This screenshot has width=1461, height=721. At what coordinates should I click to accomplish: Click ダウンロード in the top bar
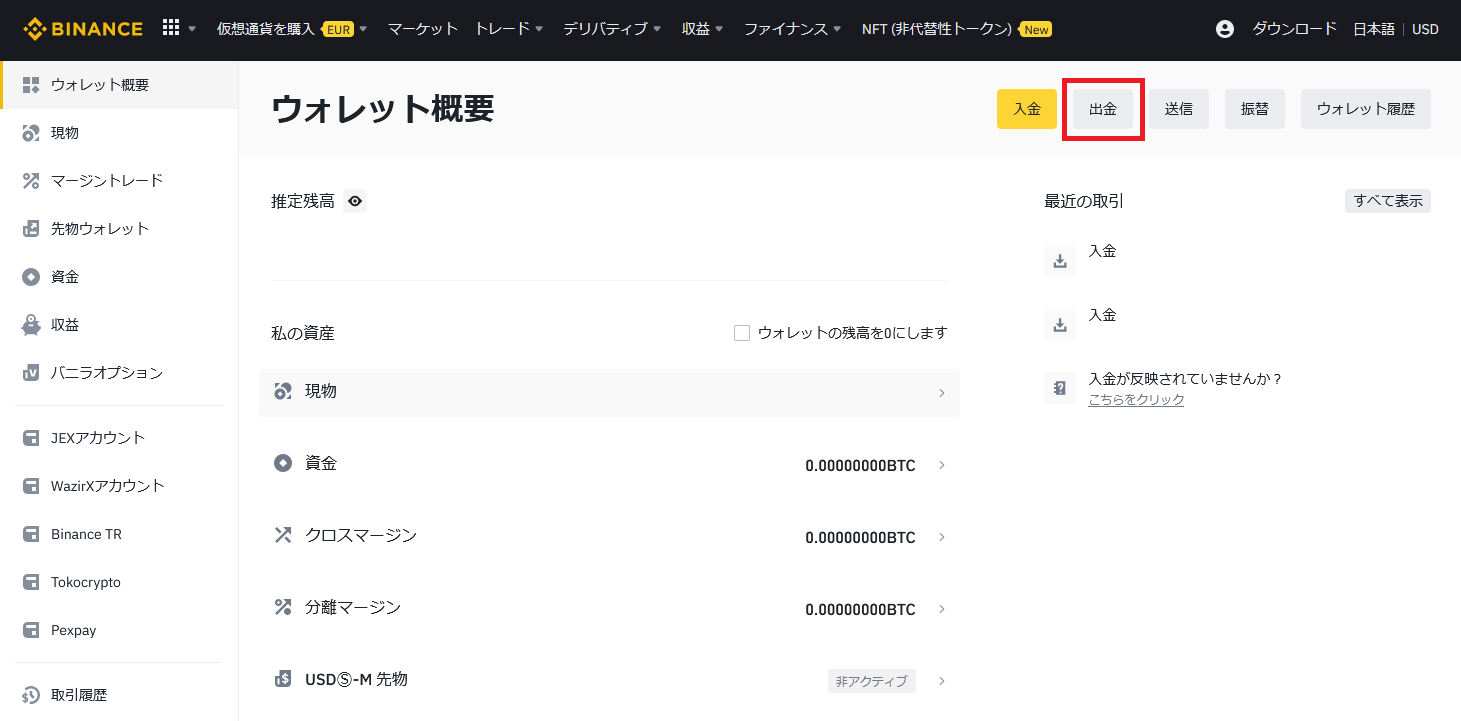click(1295, 29)
